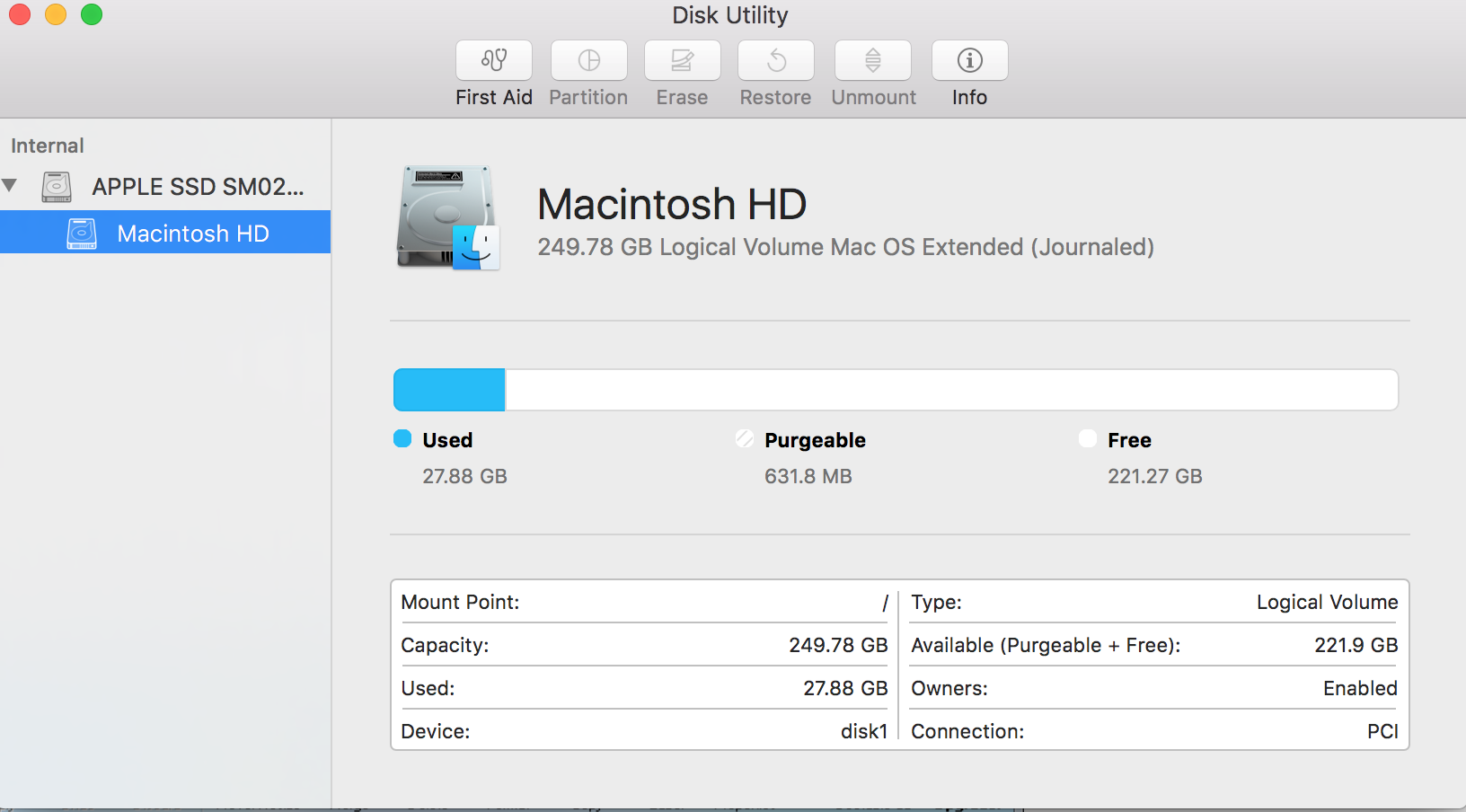Click the blue Used legend dot
This screenshot has width=1466, height=812.
[x=402, y=438]
